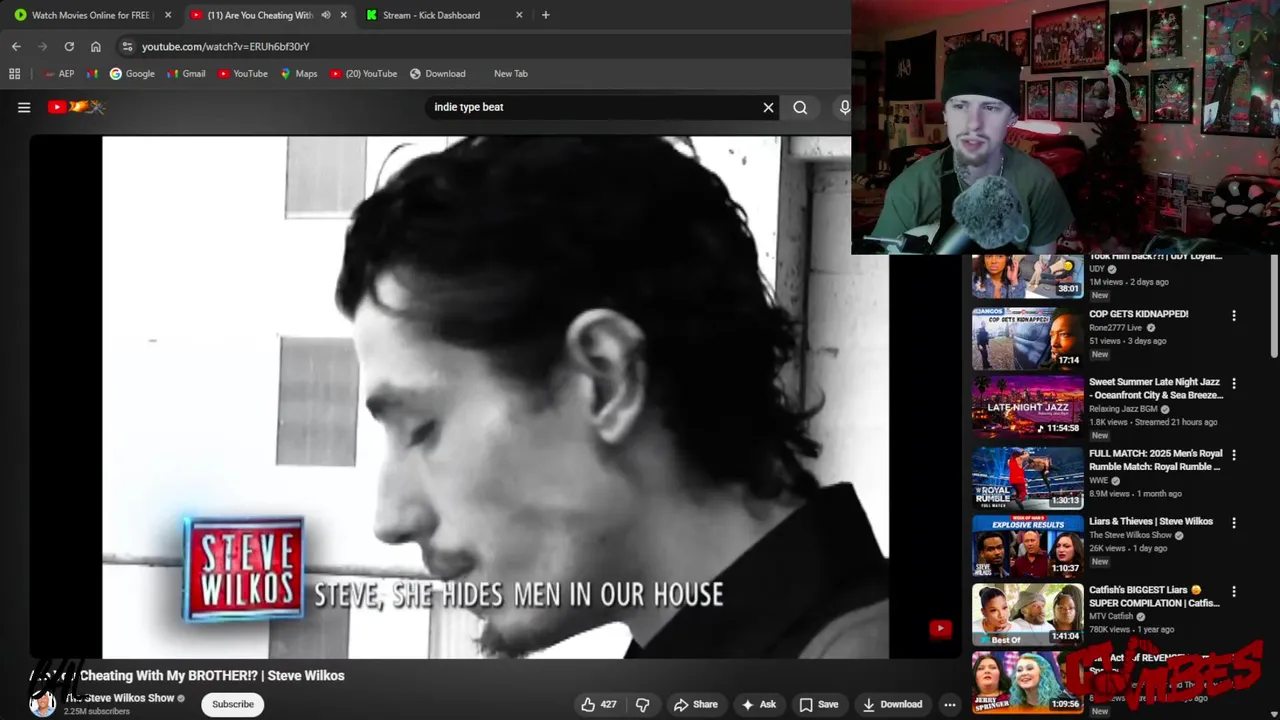
Task: Open options for Catfish's BIGGEST Liars video
Action: coord(1234,592)
